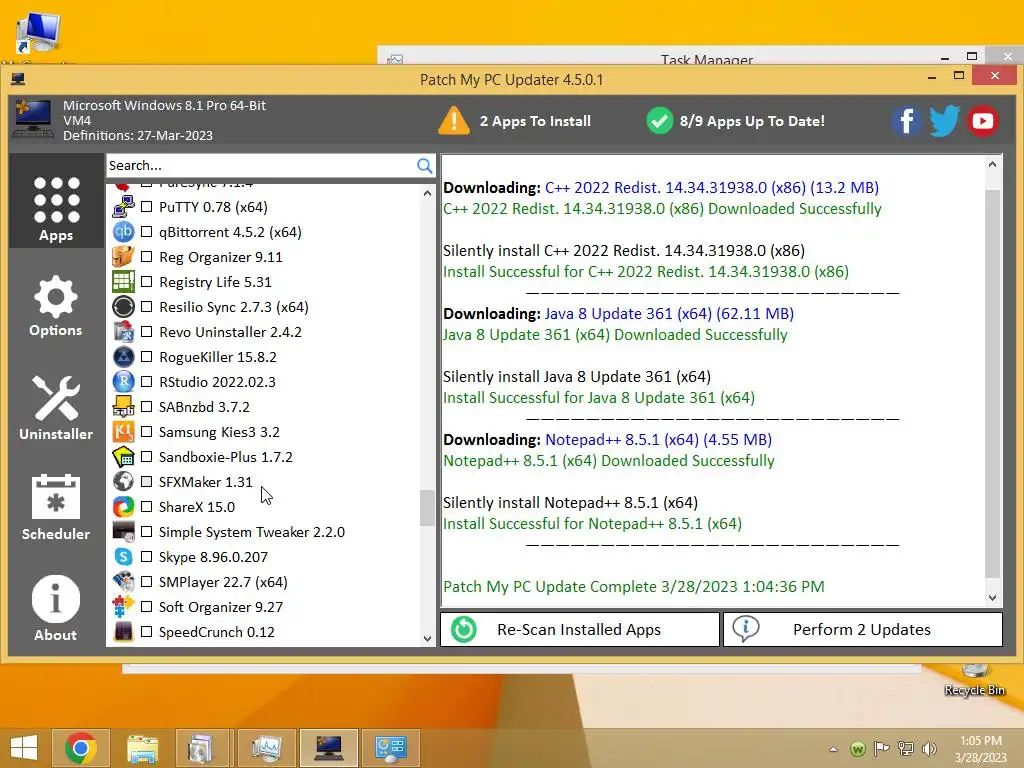Click the RogueKiller app icon
Screen dimensions: 1024x768
point(123,357)
